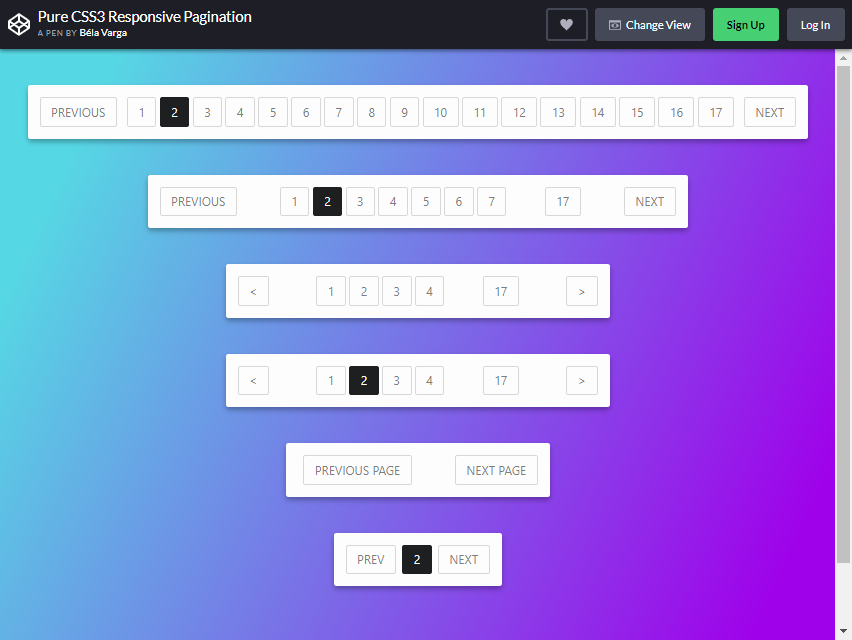This screenshot has height=640, width=852.
Task: Go to page 6 in second pagination bar
Action: click(x=459, y=202)
